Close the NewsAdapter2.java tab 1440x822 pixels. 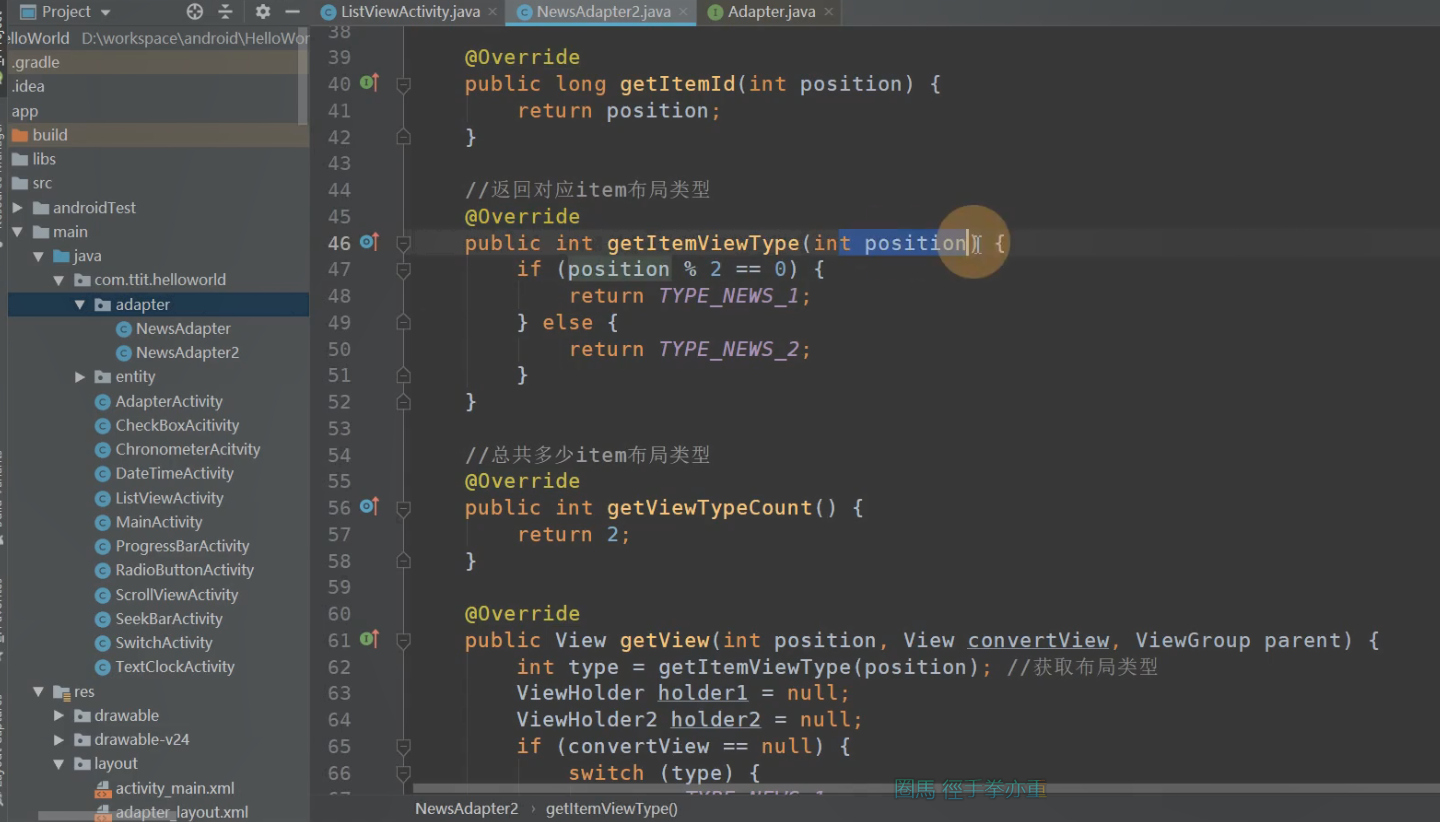(682, 13)
